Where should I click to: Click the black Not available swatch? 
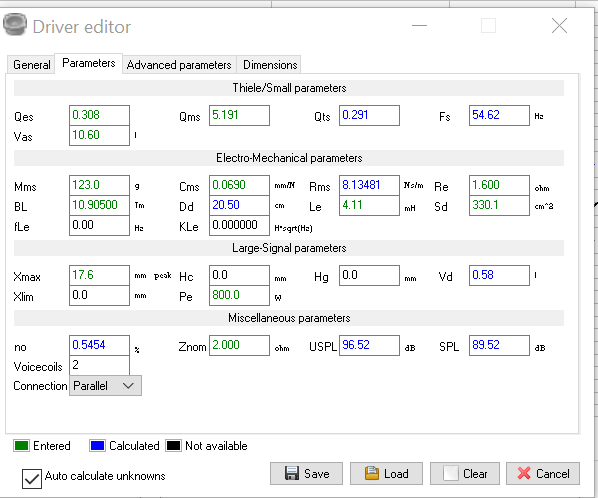tap(173, 445)
